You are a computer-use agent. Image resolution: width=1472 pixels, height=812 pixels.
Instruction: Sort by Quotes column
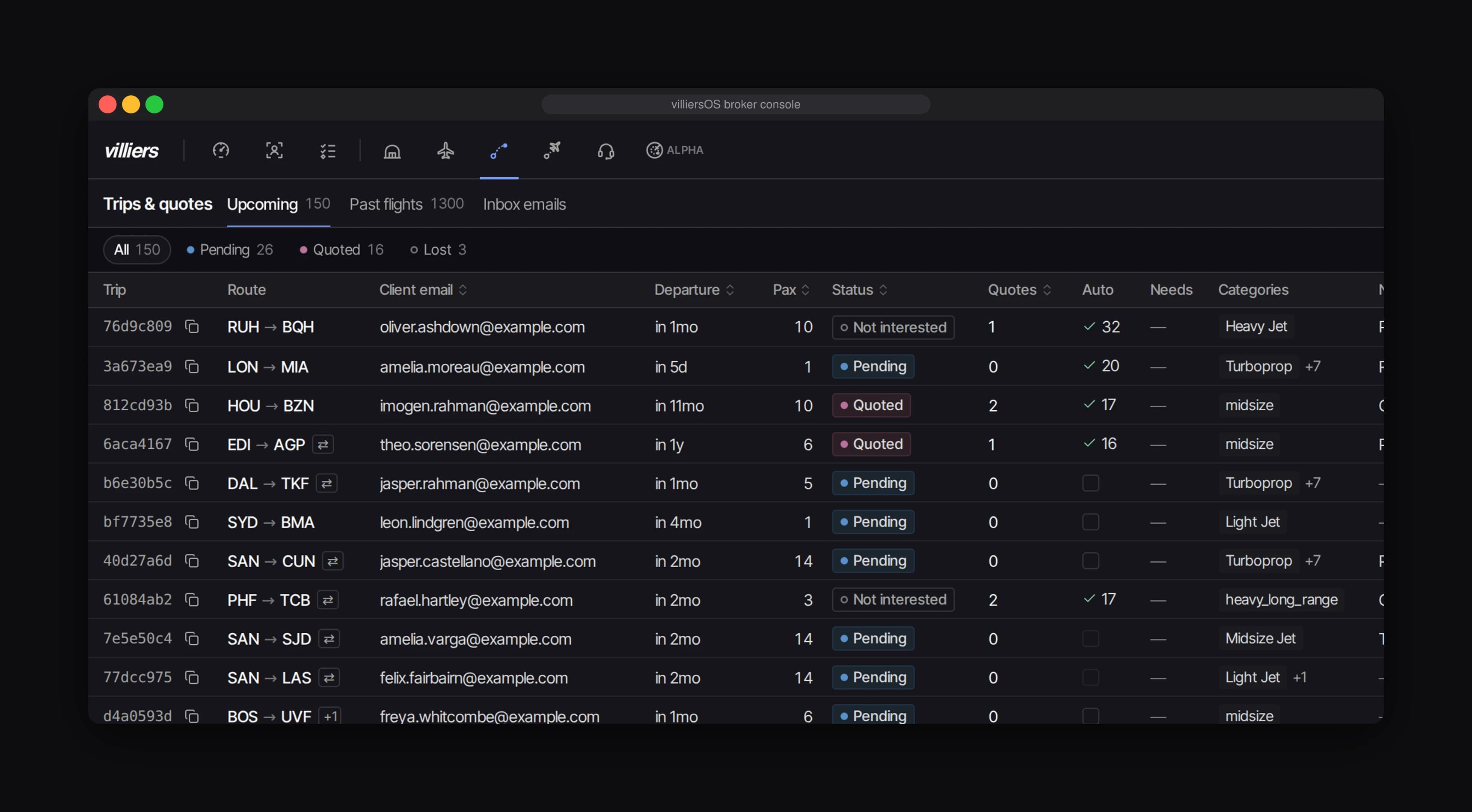coord(1019,290)
